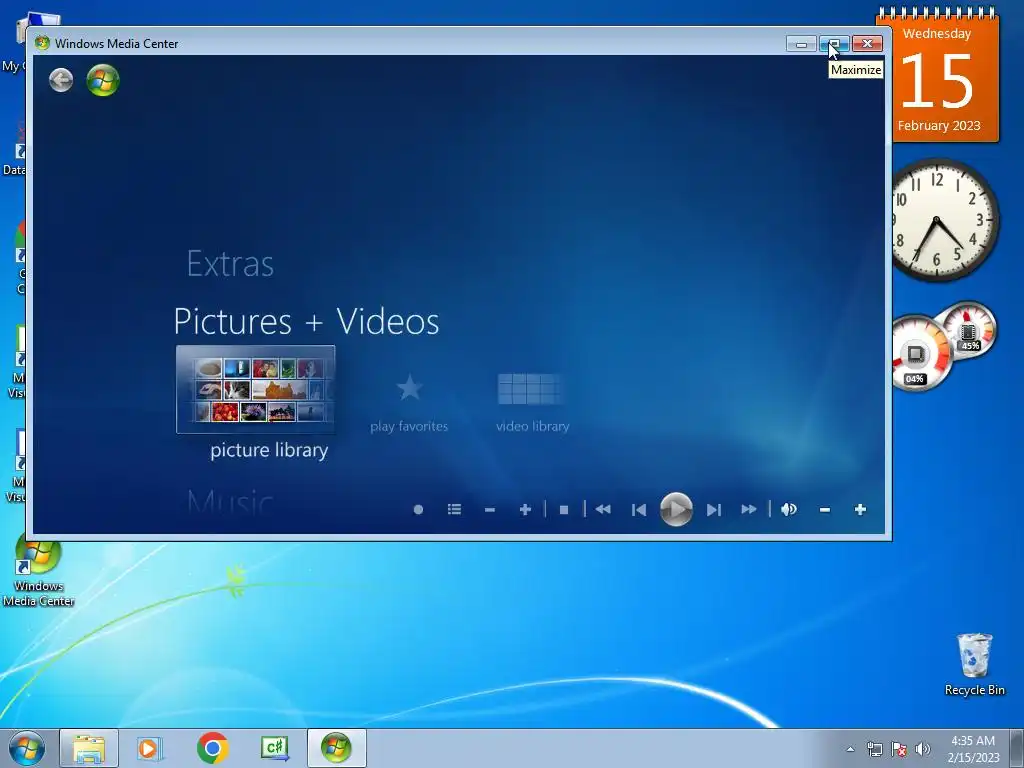Mute audio with the speaker icon
The width and height of the screenshot is (1024, 768).
coord(789,509)
